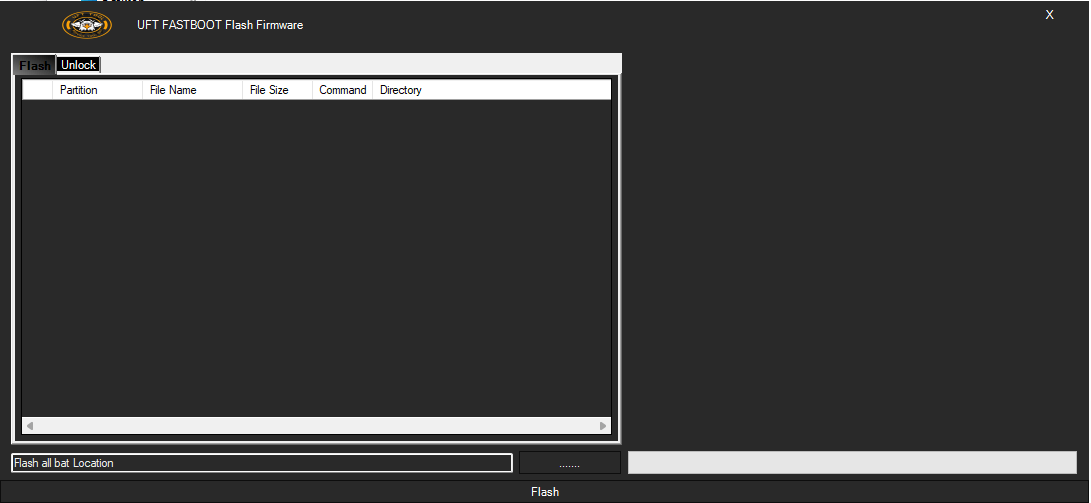Click the UFT logo icon
The image size is (1091, 503).
pos(87,26)
